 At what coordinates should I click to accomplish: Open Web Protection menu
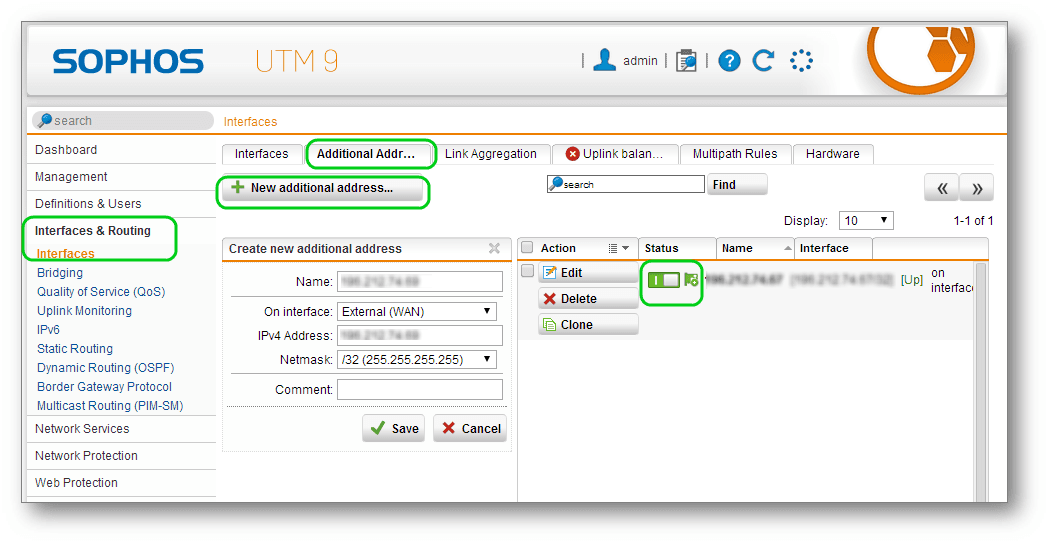coord(76,483)
